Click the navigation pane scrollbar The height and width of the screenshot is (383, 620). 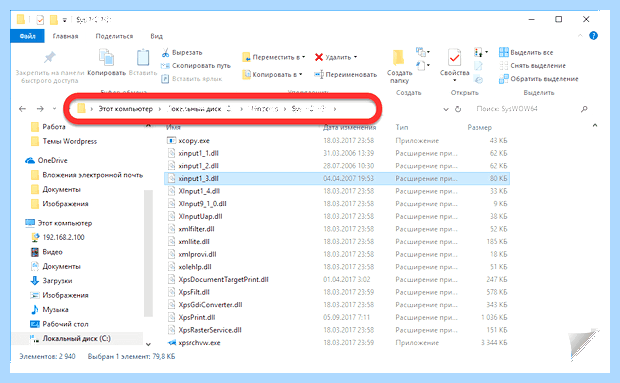tap(148, 253)
